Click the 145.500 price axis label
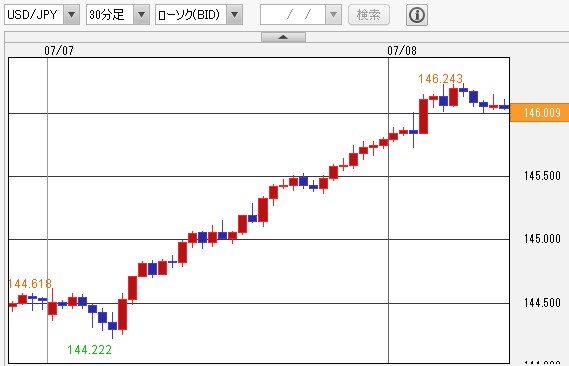The height and width of the screenshot is (366, 569). click(x=542, y=176)
